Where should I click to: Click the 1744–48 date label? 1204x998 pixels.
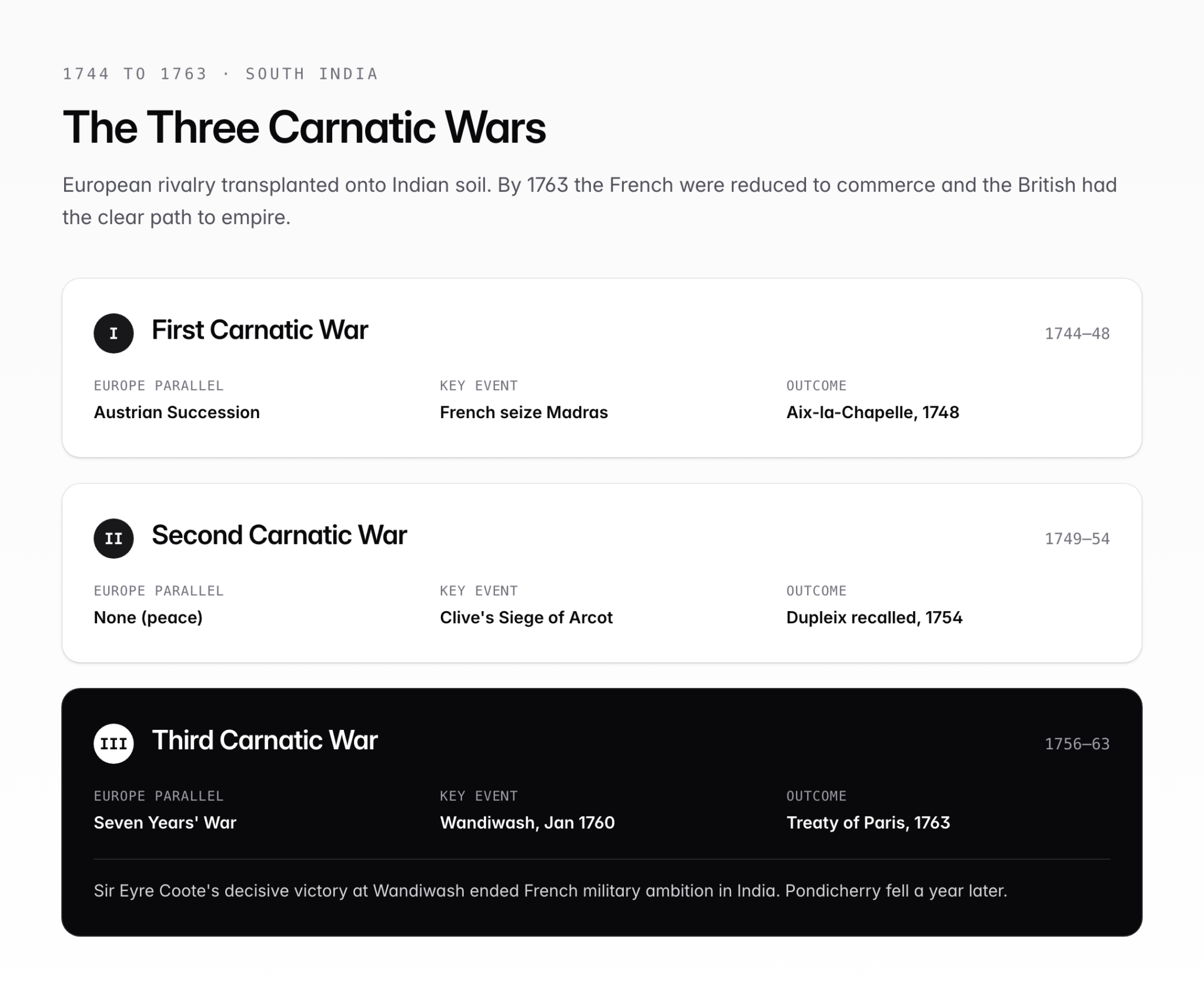tap(1077, 333)
